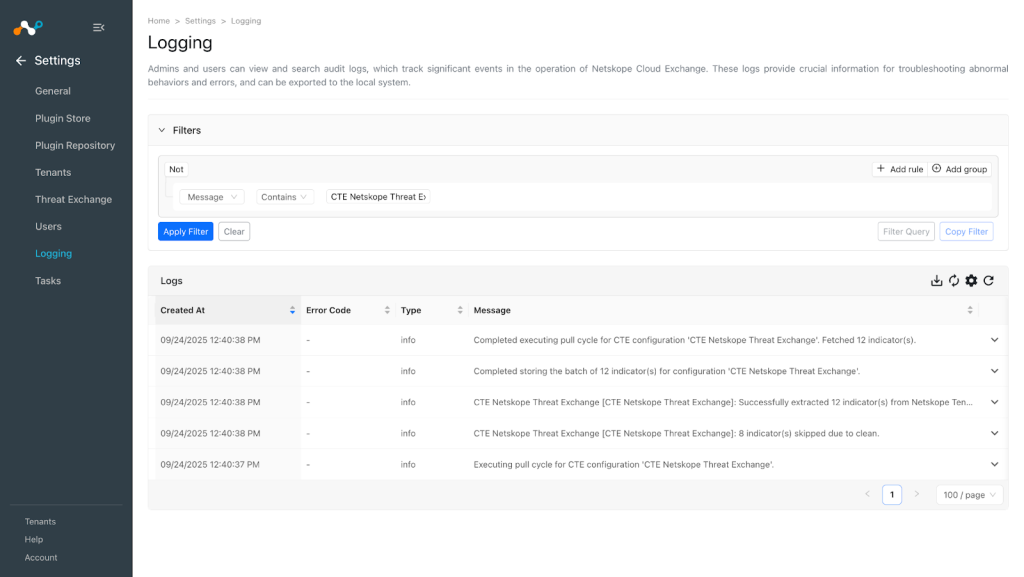Expand the 'Executing pull cycle' log row
This screenshot has height=577, width=1024.
995,465
